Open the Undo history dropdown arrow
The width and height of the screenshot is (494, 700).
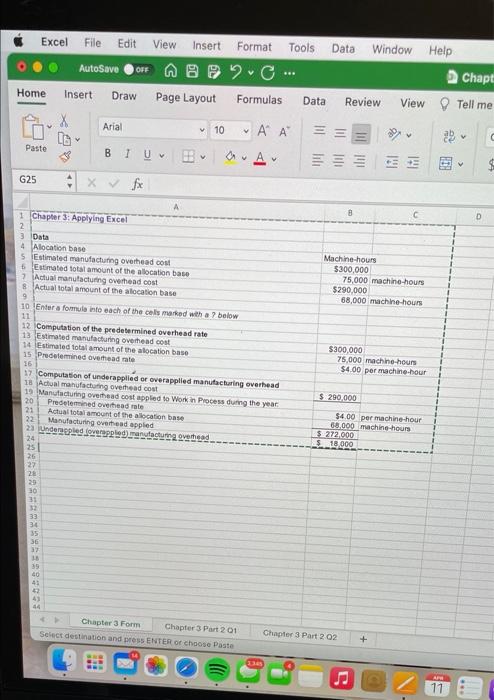coord(251,73)
